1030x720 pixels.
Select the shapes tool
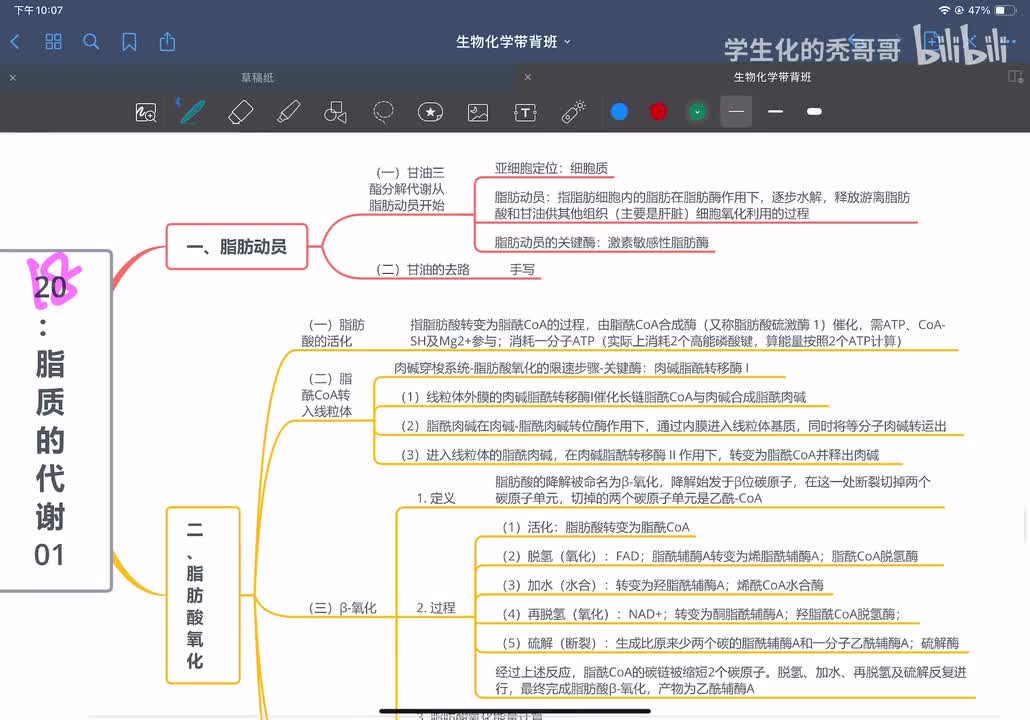pos(336,112)
